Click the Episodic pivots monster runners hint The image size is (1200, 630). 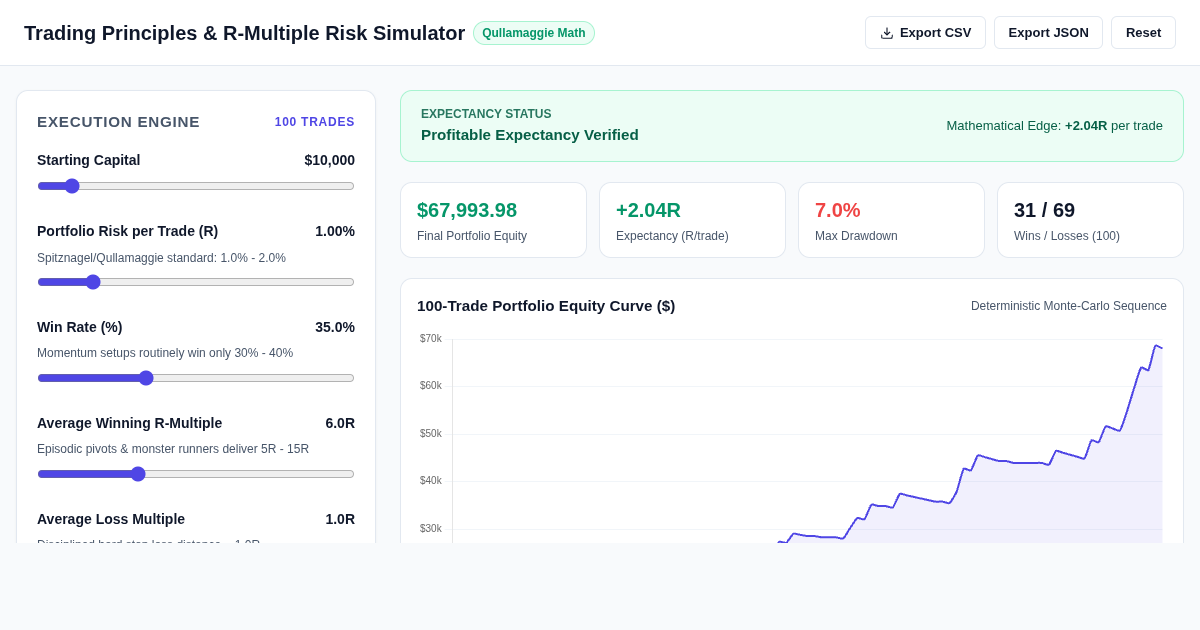(173, 449)
